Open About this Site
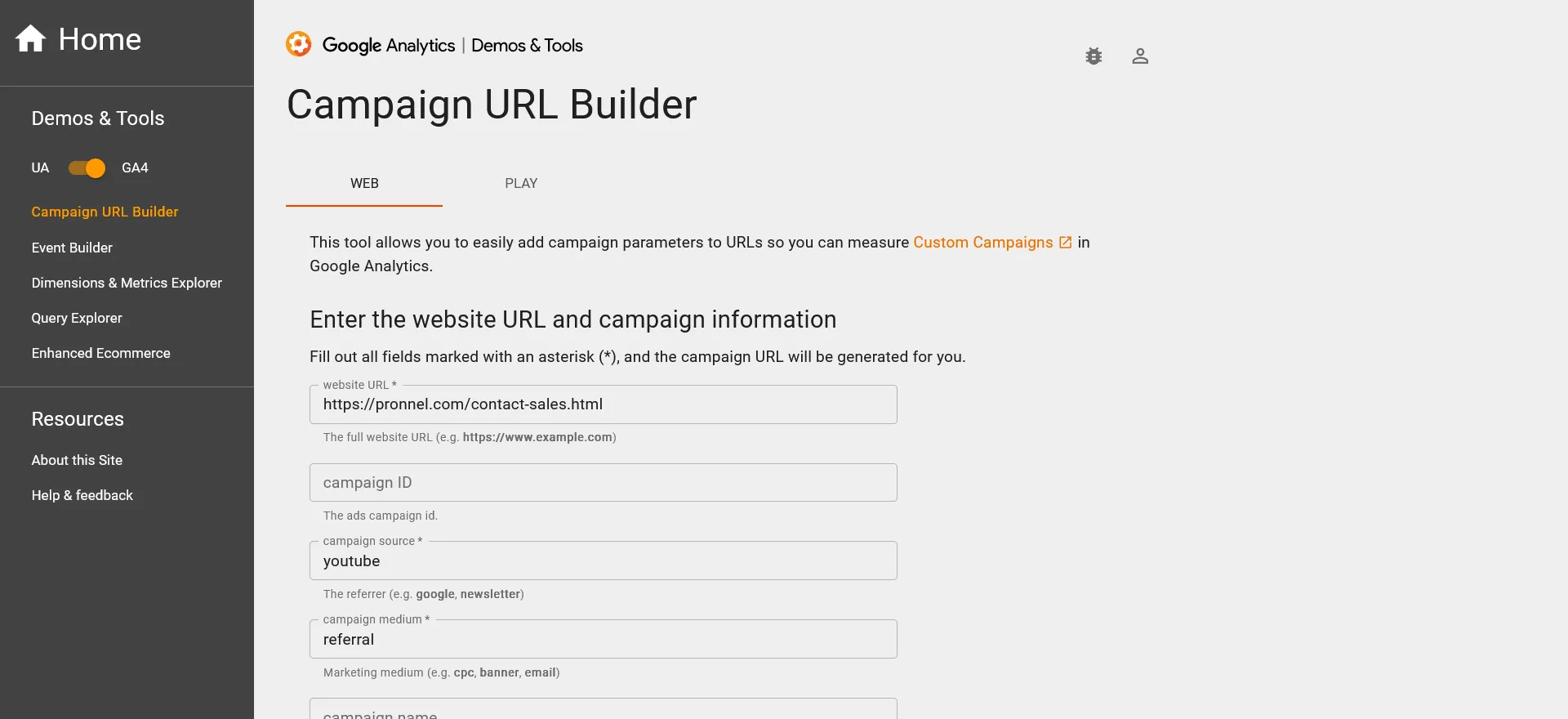Viewport: 1568px width, 719px height. pos(77,460)
